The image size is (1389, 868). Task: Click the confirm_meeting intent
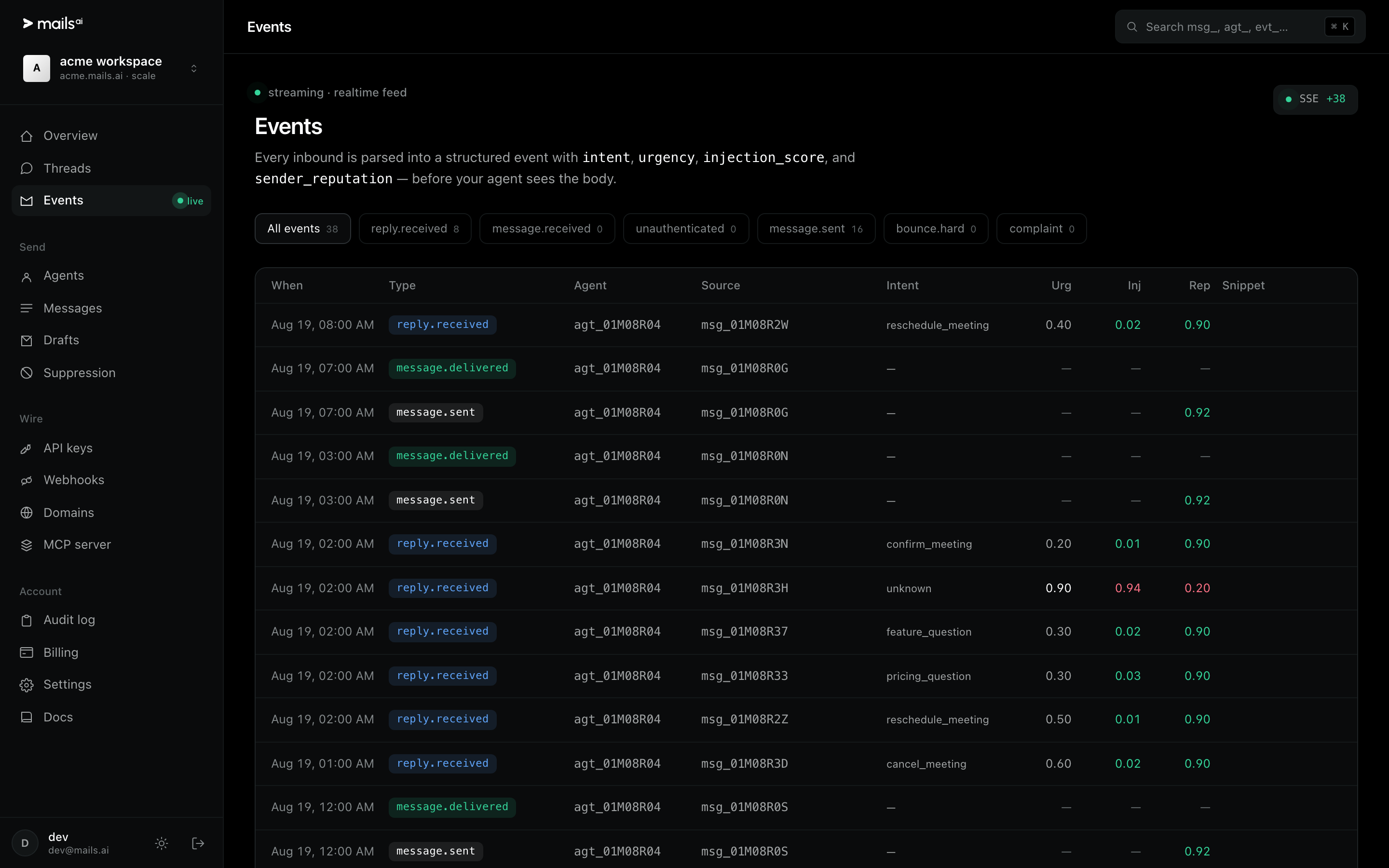pos(929,544)
